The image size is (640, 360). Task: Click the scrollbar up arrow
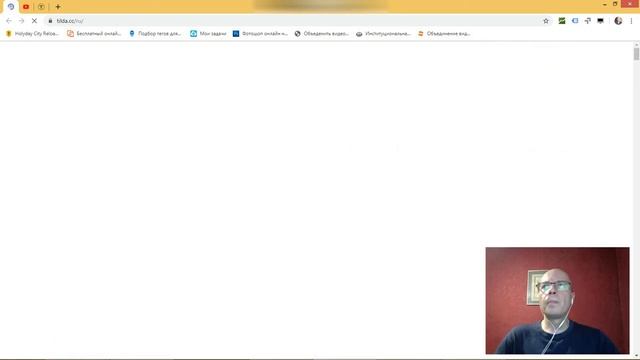636,44
